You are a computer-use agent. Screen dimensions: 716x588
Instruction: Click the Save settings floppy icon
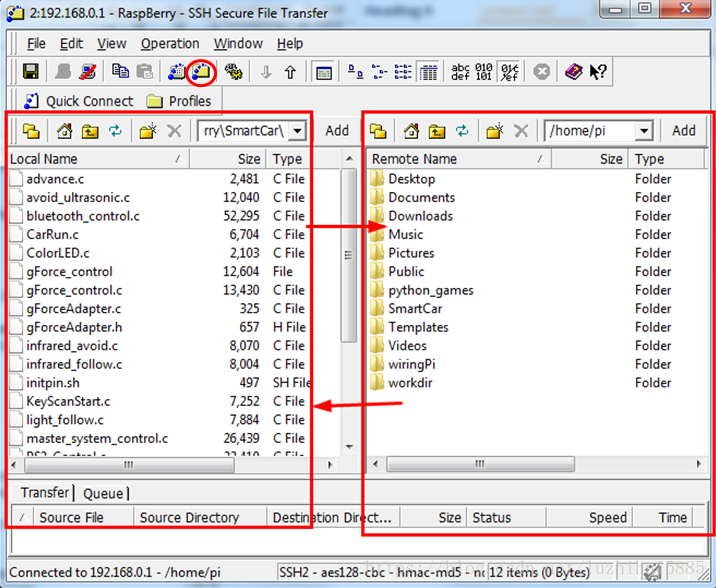[x=31, y=72]
